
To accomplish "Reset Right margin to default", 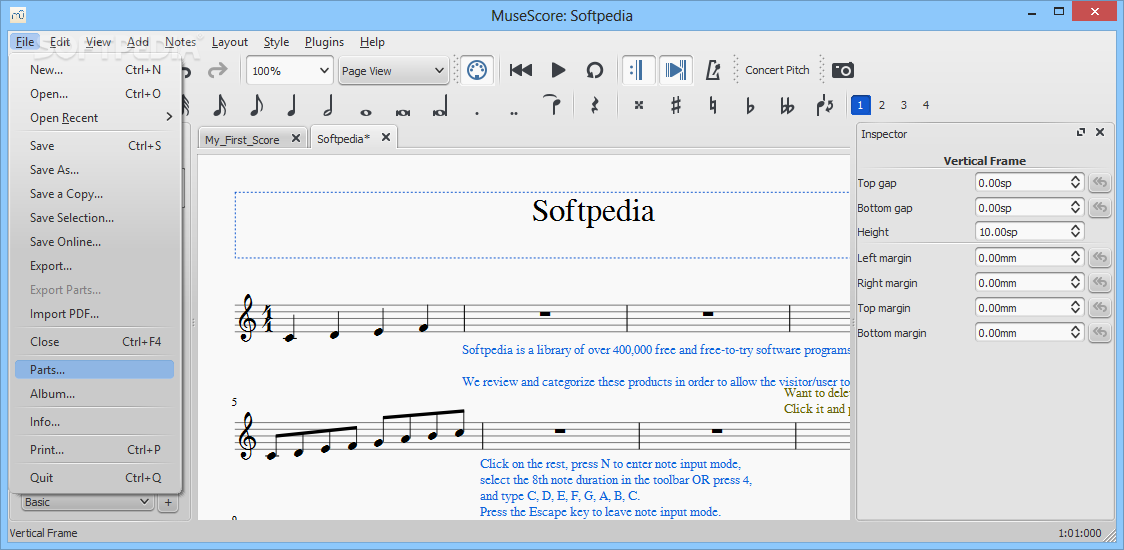I will point(1099,283).
